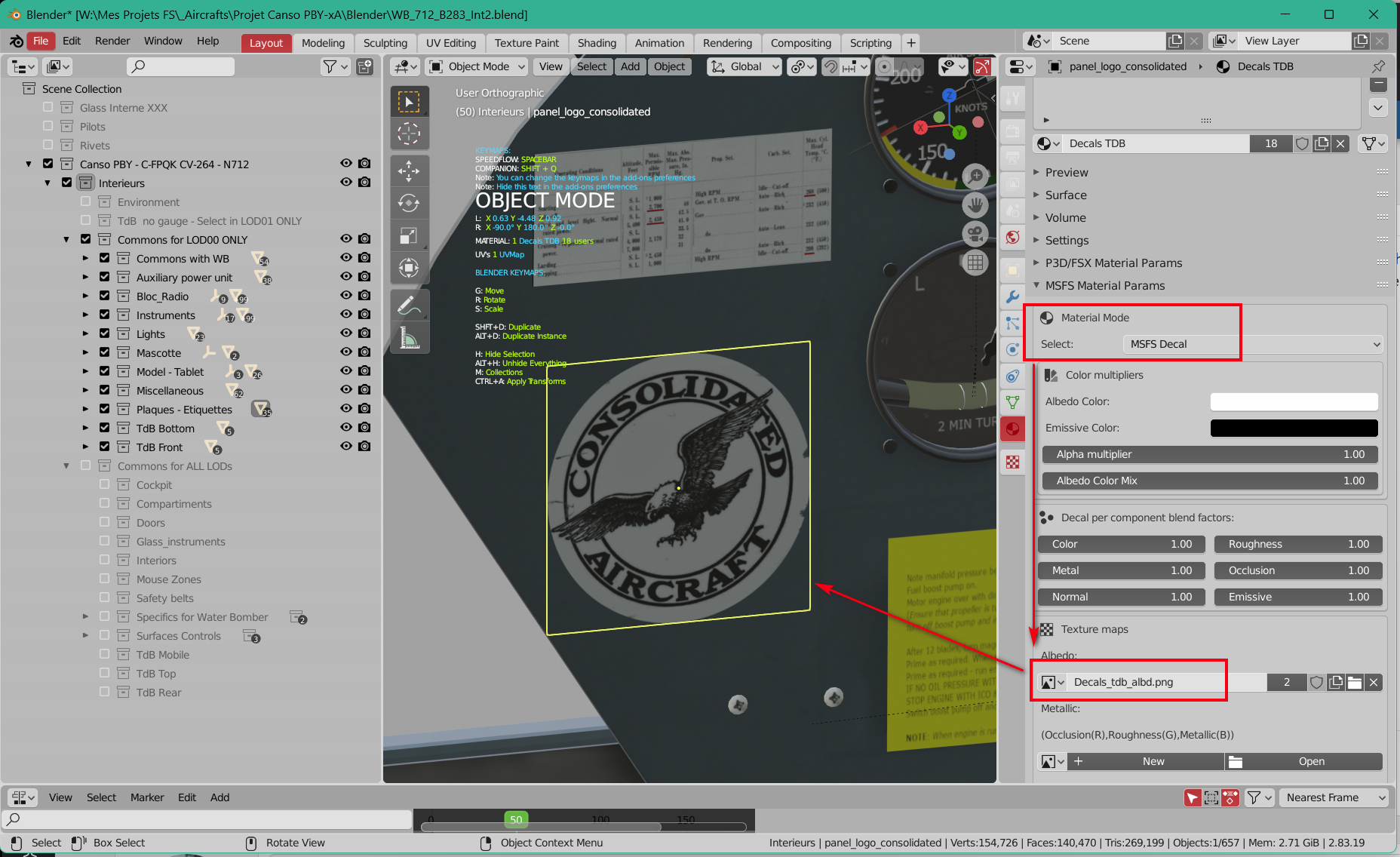Click the zoom viewport magnifier icon
Image resolution: width=1400 pixels, height=857 pixels.
click(x=975, y=177)
